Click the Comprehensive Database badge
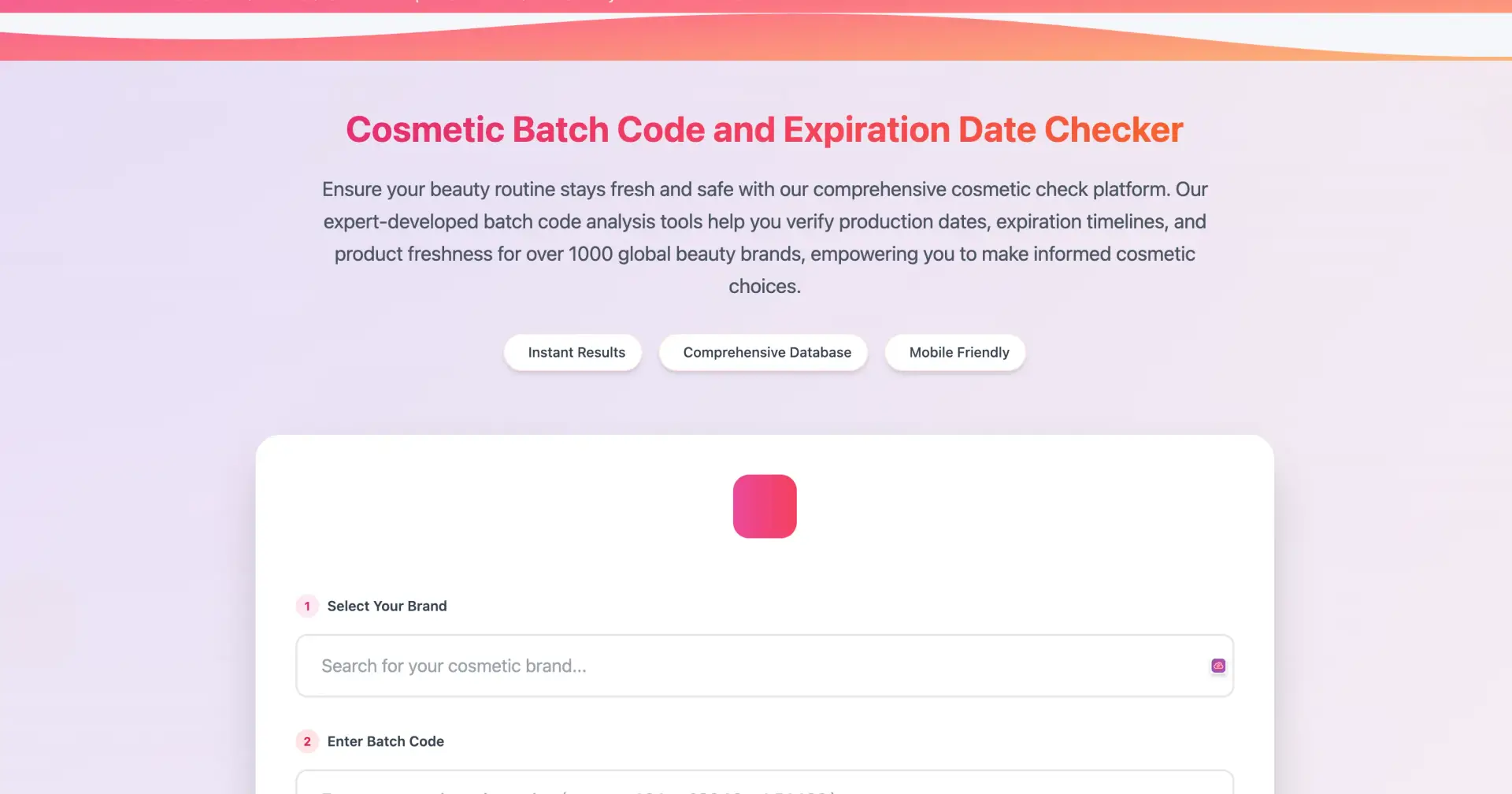Viewport: 1512px width, 794px height. (762, 352)
